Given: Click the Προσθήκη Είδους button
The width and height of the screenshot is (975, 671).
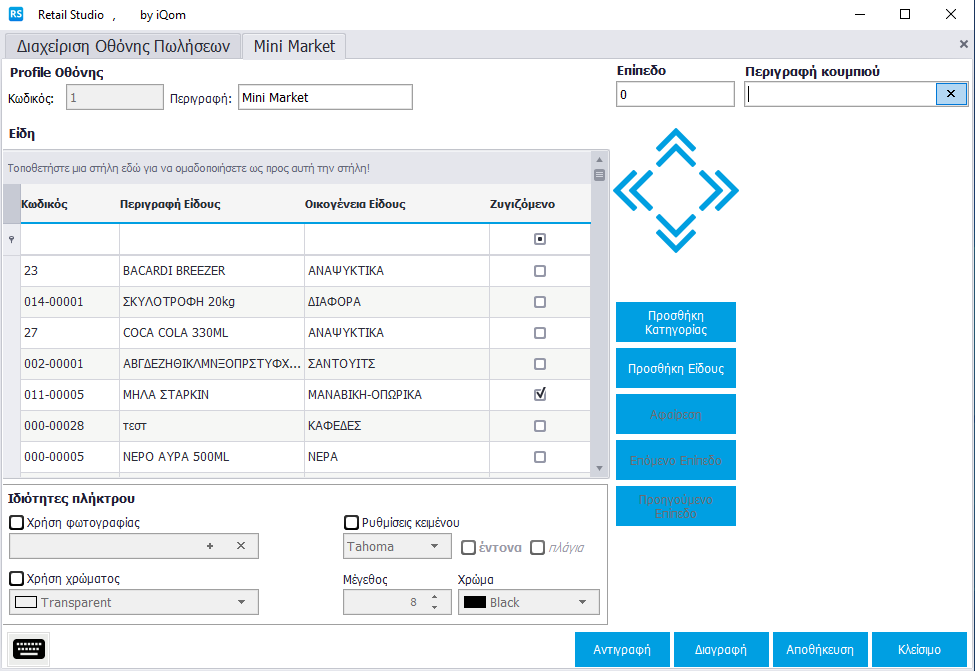Looking at the screenshot, I should tap(676, 368).
